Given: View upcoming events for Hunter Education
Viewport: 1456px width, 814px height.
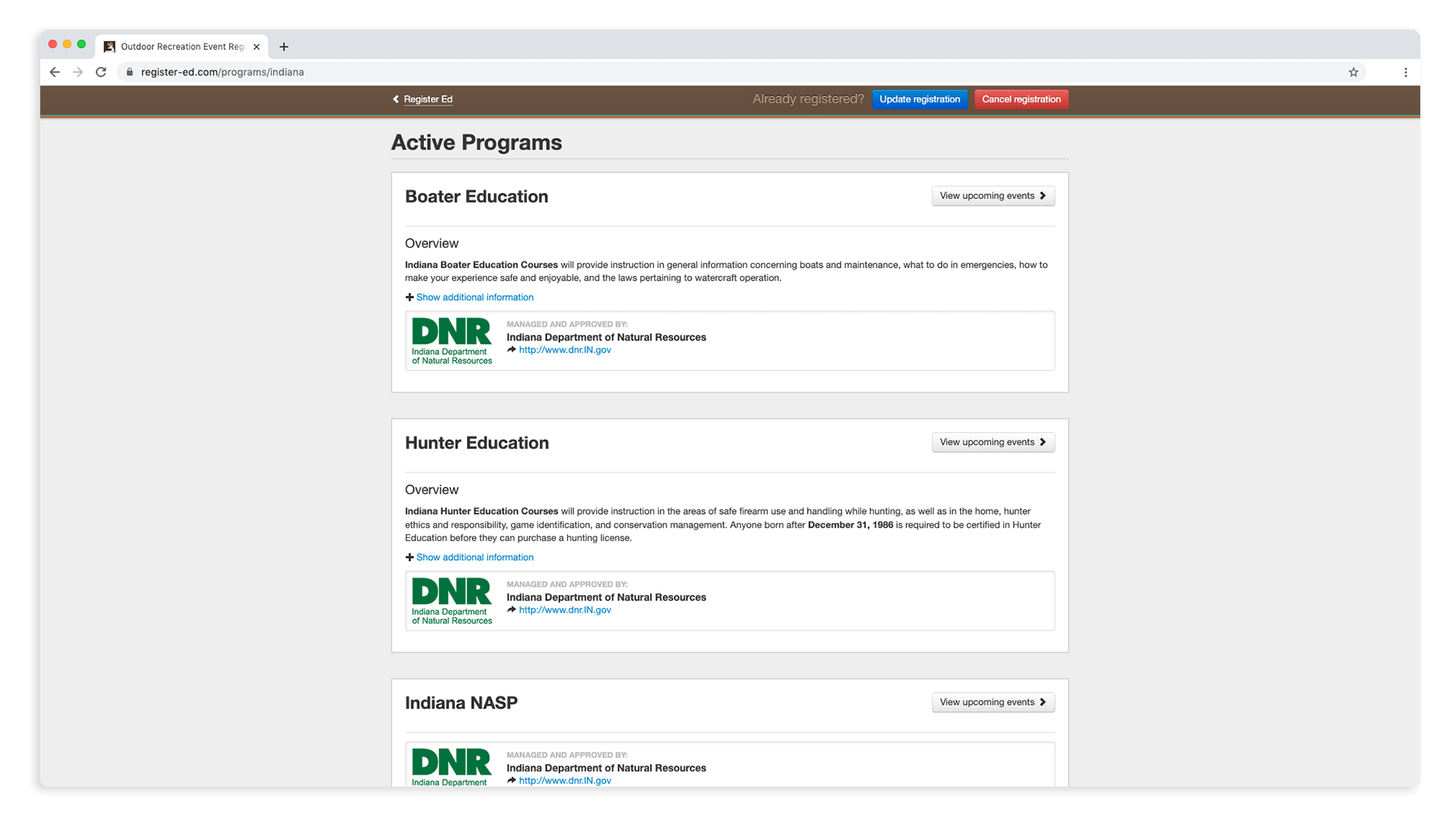Looking at the screenshot, I should click(993, 442).
